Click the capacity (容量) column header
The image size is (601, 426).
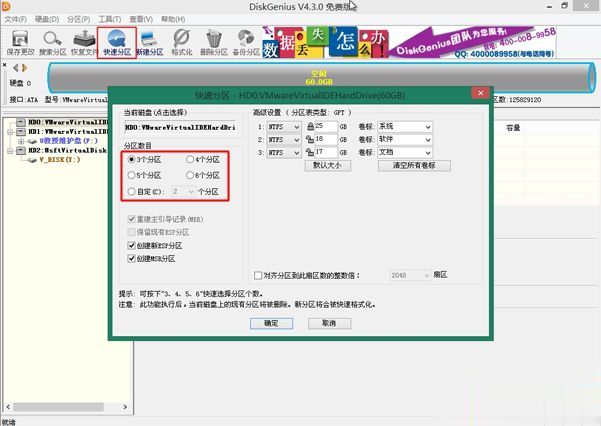[513, 128]
